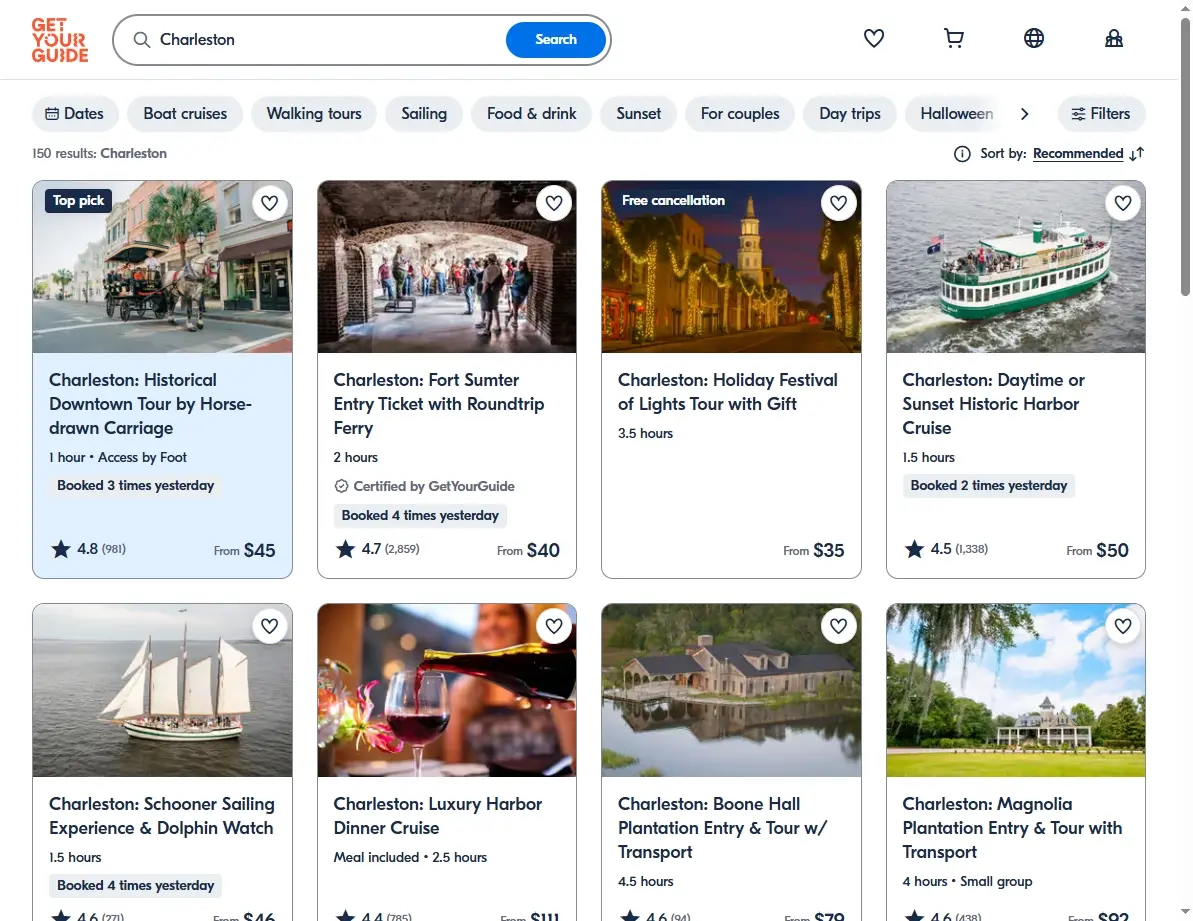
Task: Click the Fort Sumter tunnel photo
Action: click(x=447, y=267)
